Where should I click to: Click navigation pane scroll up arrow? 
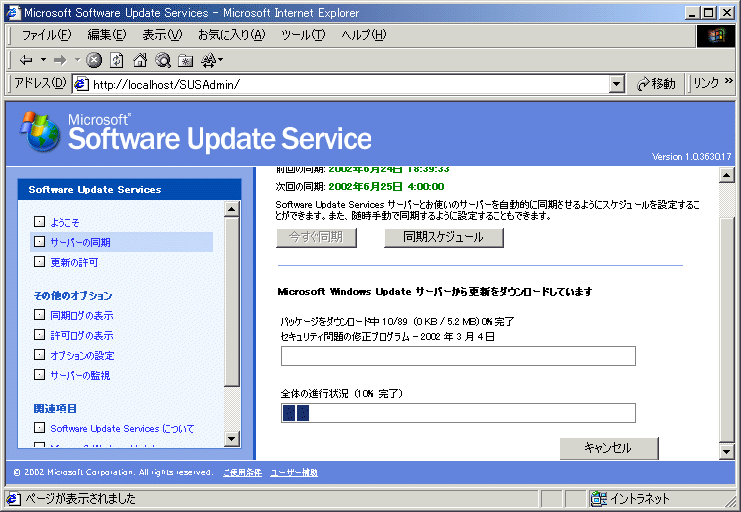pyautogui.click(x=232, y=209)
